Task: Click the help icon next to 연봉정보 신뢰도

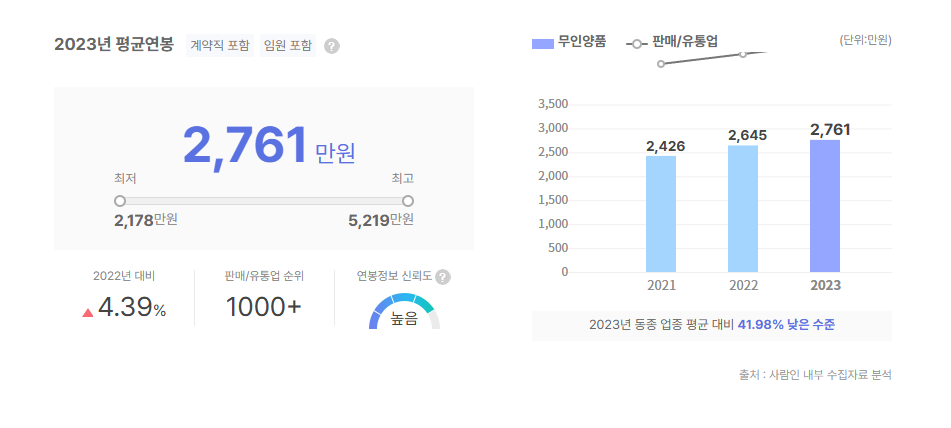Action: (443, 277)
